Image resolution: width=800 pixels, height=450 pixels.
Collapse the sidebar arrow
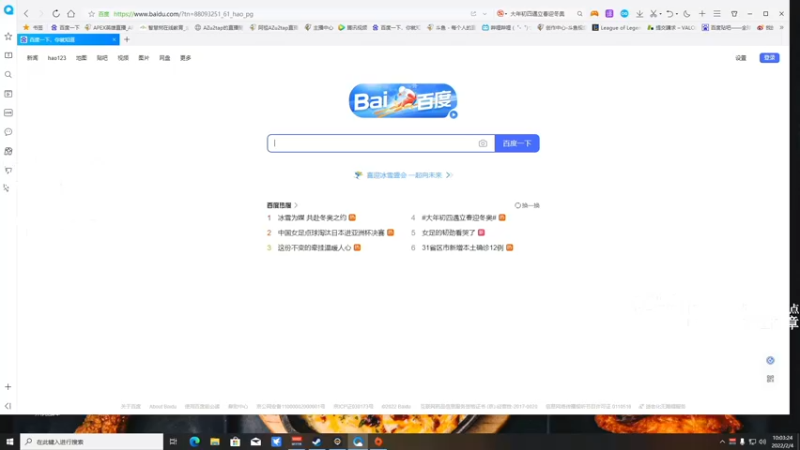tap(8, 406)
